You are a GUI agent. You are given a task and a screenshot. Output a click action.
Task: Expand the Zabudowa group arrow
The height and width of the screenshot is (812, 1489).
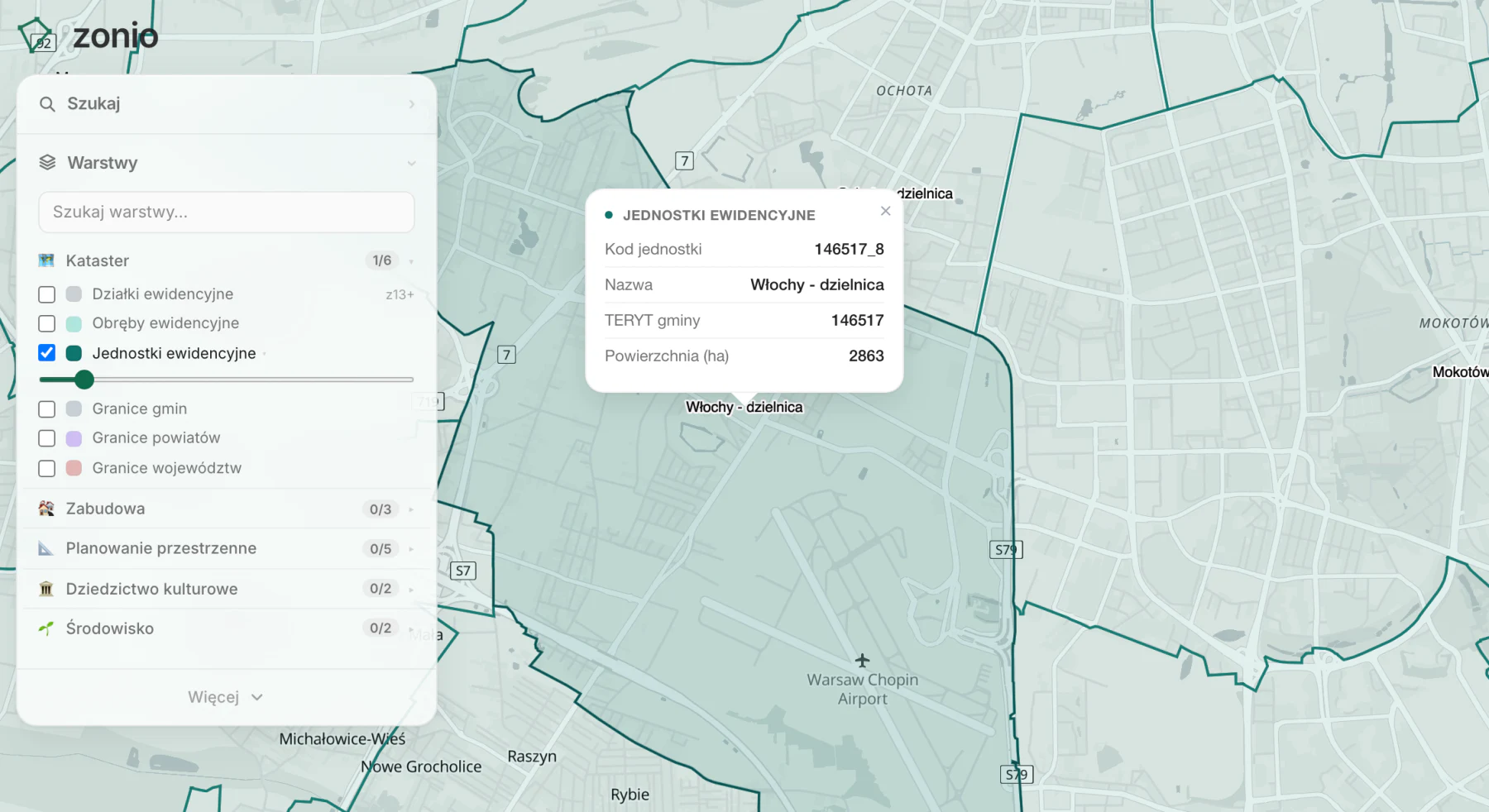click(411, 509)
